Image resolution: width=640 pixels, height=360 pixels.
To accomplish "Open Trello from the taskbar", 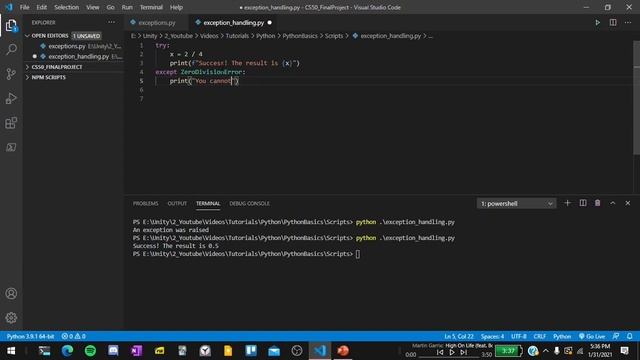I will 251,351.
